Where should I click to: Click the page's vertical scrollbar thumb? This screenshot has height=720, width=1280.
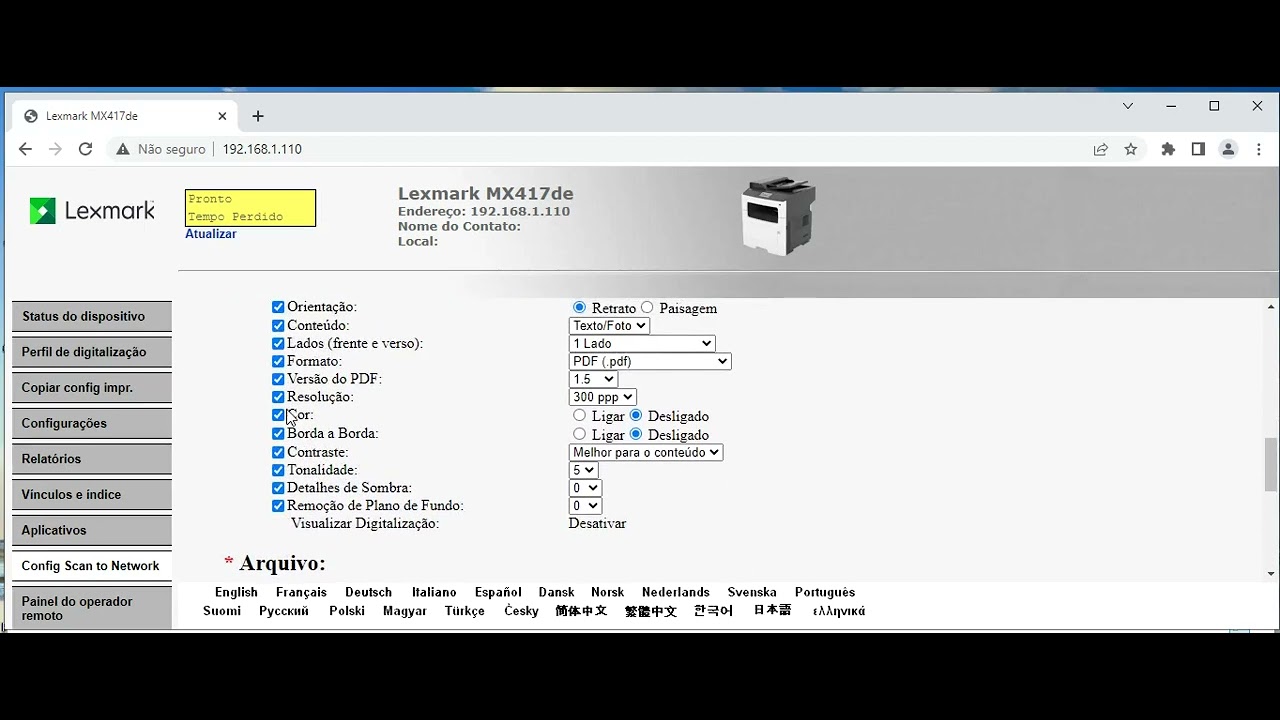pyautogui.click(x=1271, y=465)
